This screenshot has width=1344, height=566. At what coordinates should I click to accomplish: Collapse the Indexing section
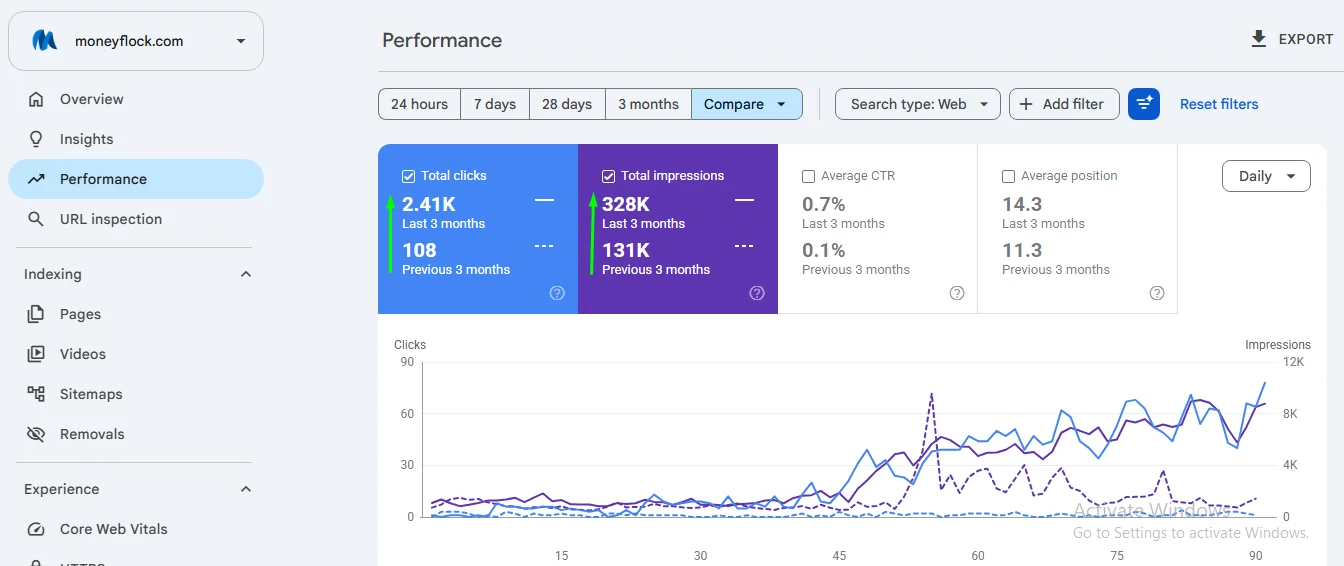tap(246, 274)
